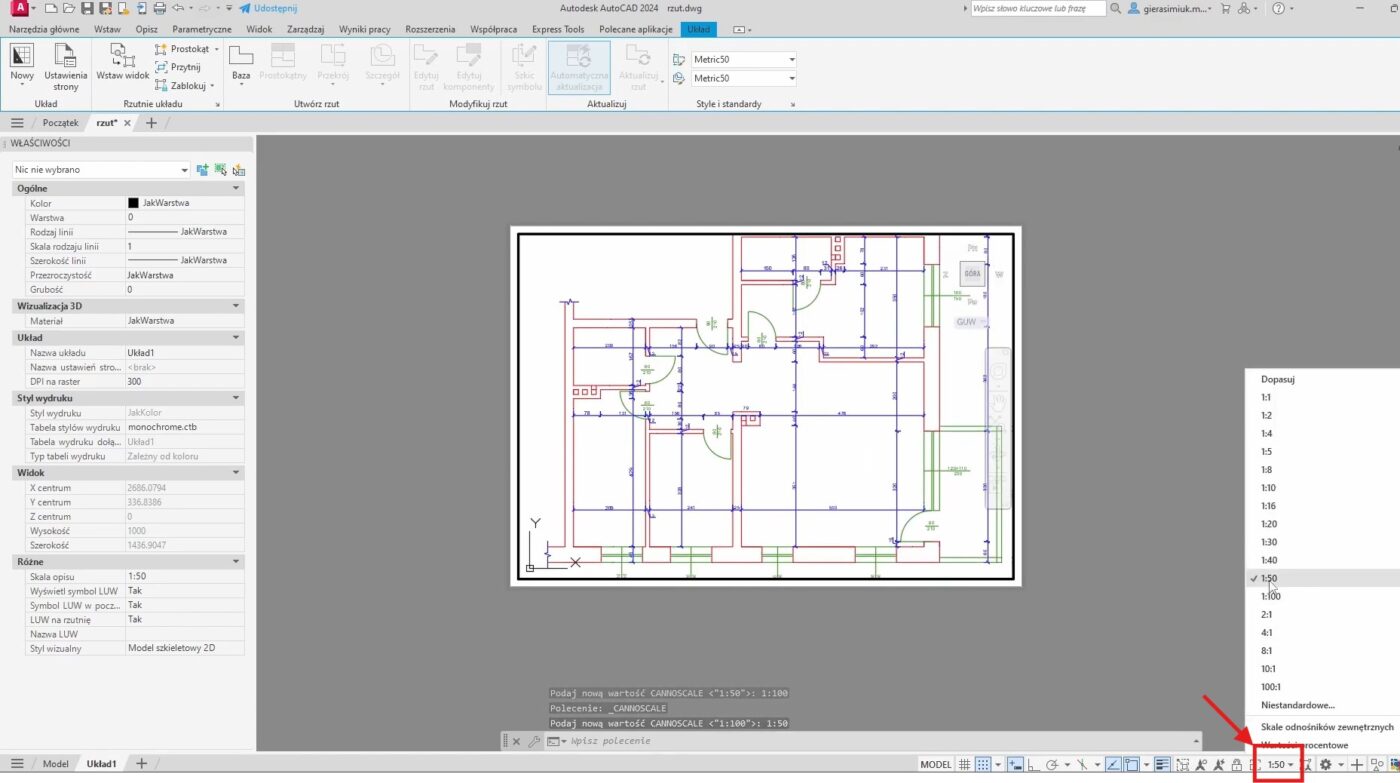Click the quick select icon in Właściwości
The height and width of the screenshot is (783, 1400).
[x=238, y=170]
